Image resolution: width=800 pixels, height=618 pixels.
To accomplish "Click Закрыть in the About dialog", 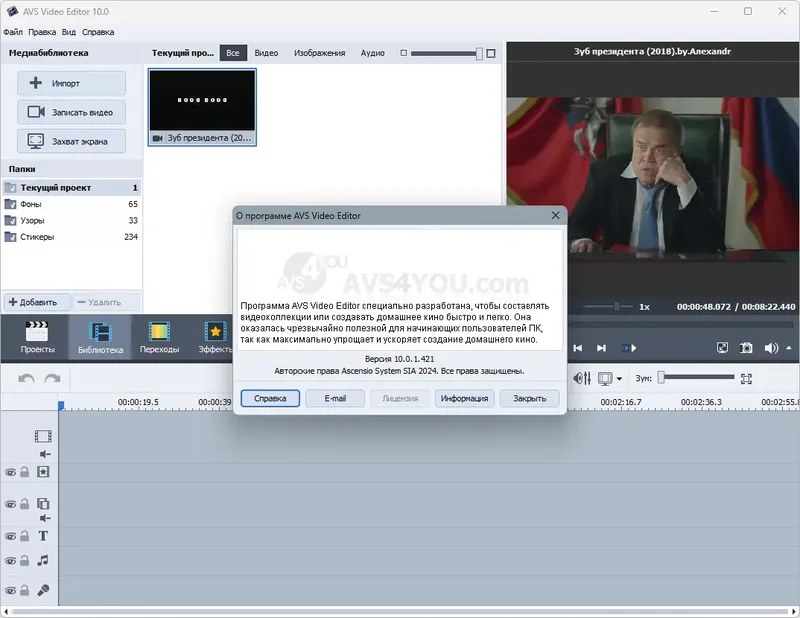I will pyautogui.click(x=527, y=397).
